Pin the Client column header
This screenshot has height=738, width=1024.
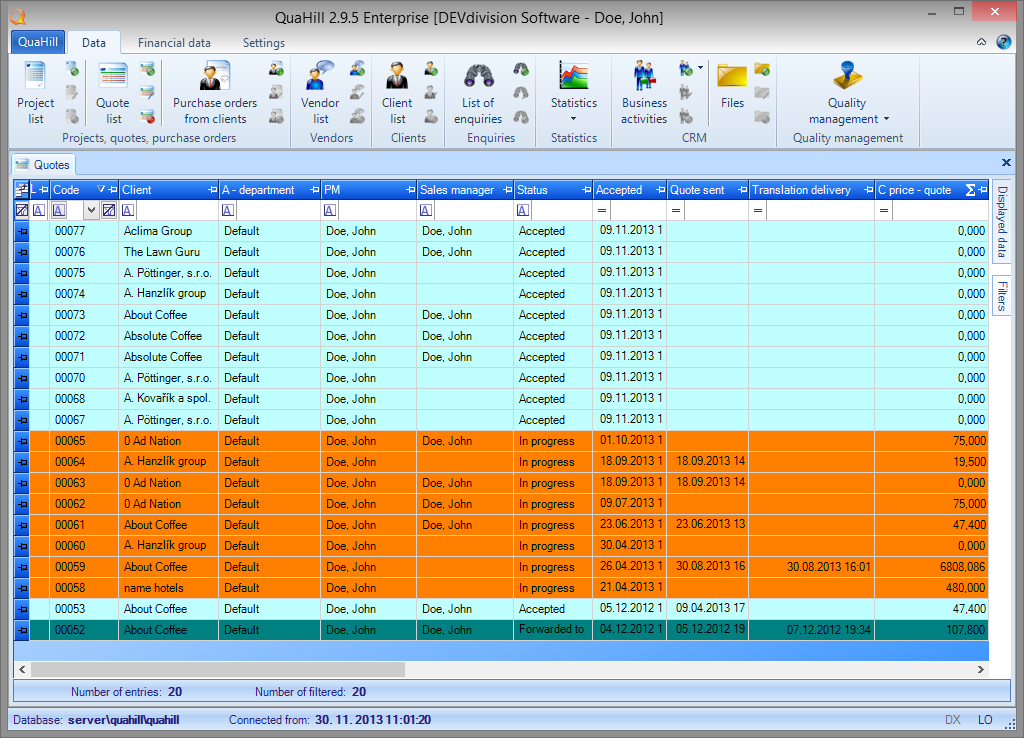(212, 190)
